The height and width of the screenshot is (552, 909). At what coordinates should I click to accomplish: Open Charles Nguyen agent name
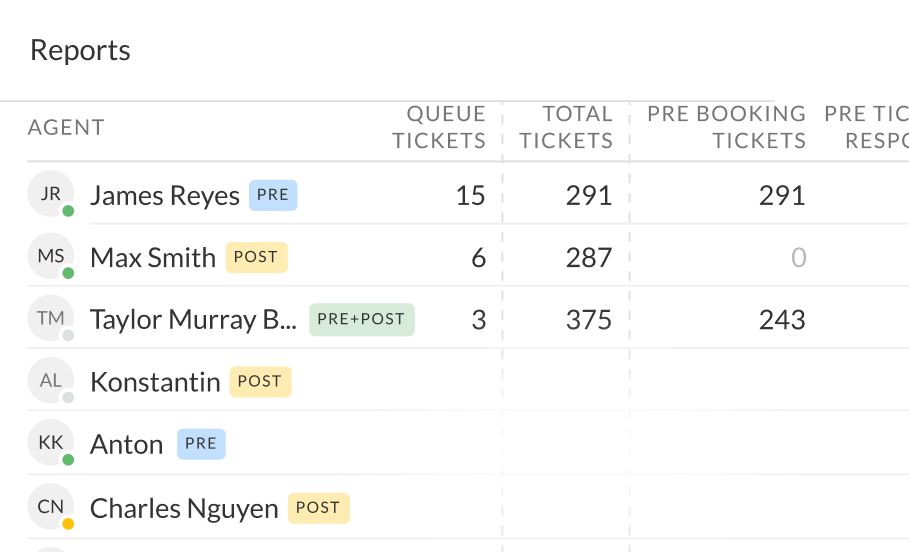[184, 509]
